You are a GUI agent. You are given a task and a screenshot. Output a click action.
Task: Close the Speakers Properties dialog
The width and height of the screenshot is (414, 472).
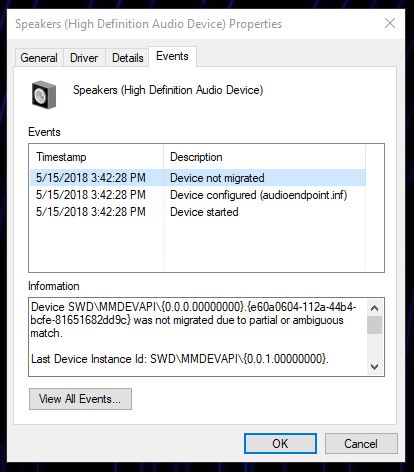[390, 24]
